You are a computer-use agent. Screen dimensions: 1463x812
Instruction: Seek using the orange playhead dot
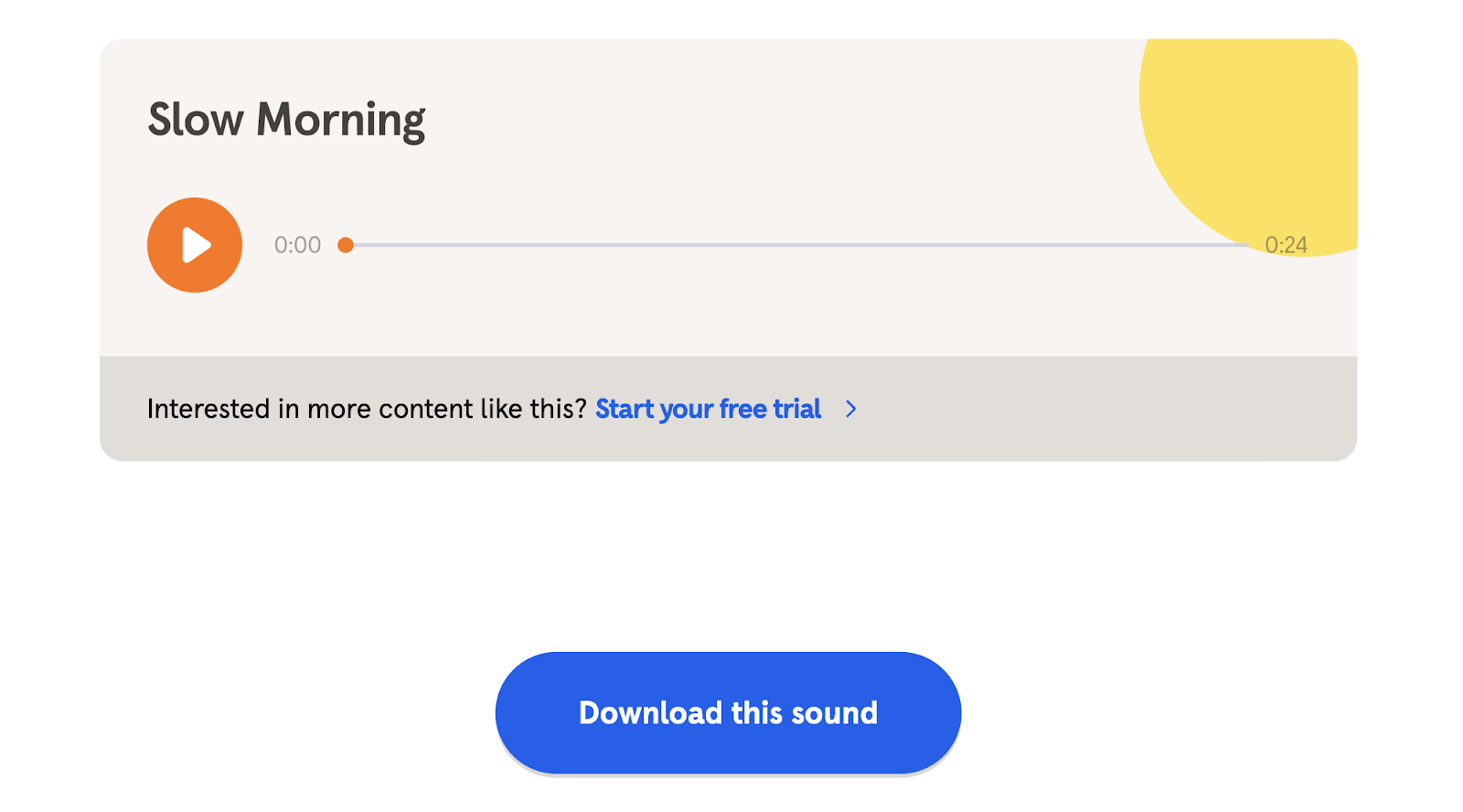coord(345,244)
